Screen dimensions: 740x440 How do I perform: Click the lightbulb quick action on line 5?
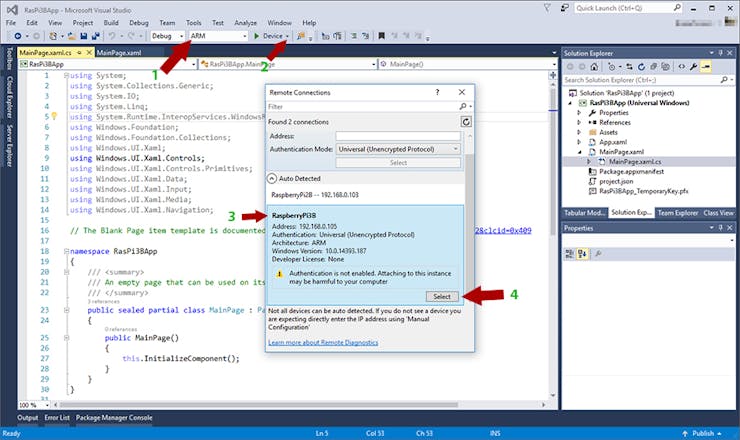54,116
